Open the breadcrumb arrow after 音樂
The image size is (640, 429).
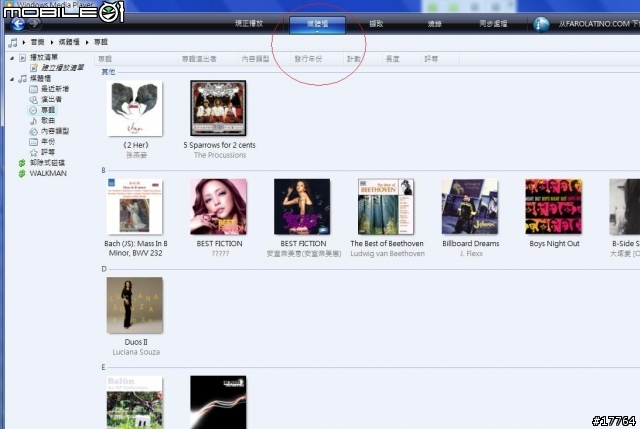pyautogui.click(x=52, y=42)
